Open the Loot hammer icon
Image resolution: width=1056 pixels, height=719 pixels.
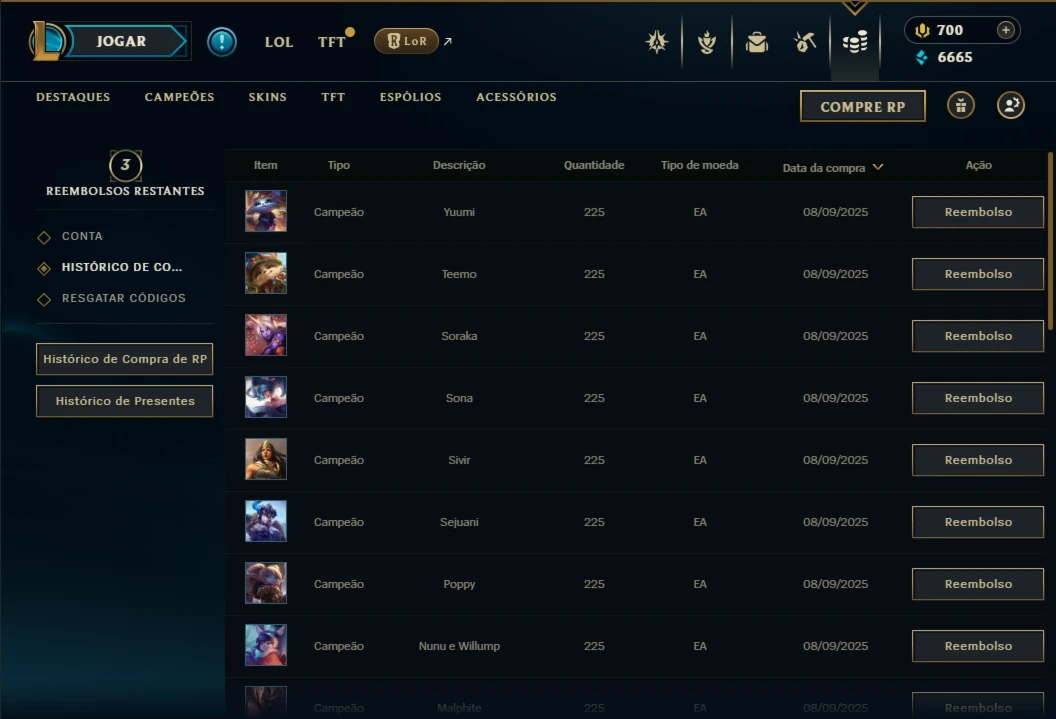(x=805, y=42)
